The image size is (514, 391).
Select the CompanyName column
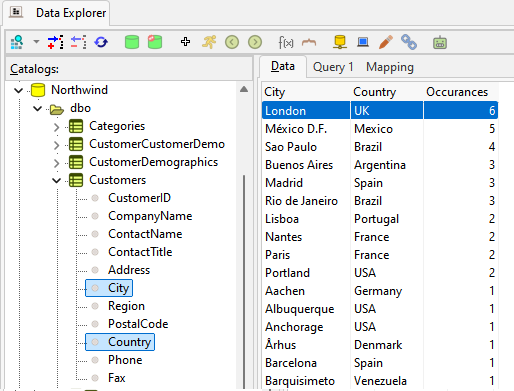click(x=150, y=216)
